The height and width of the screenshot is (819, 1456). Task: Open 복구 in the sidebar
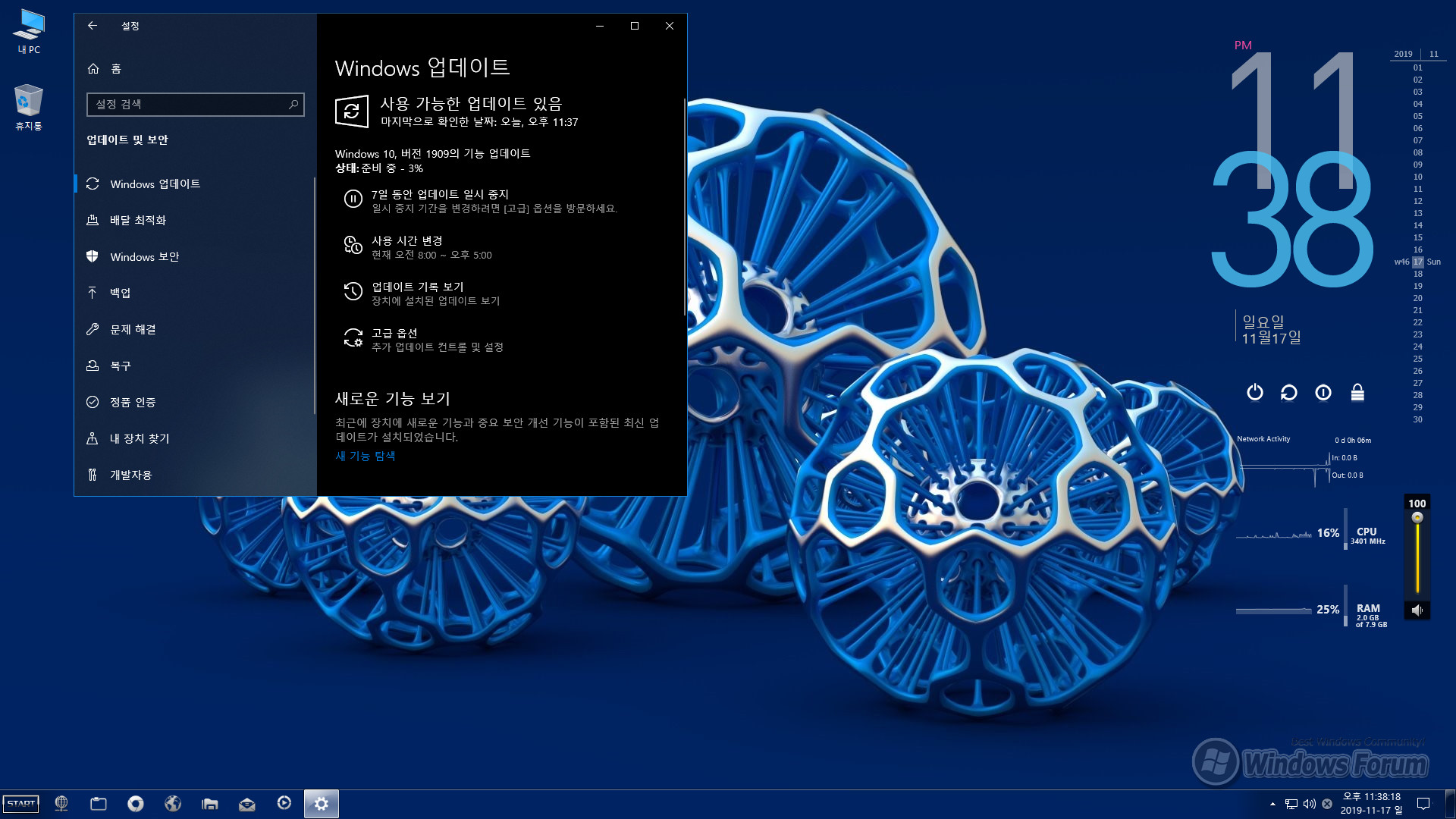pos(195,366)
